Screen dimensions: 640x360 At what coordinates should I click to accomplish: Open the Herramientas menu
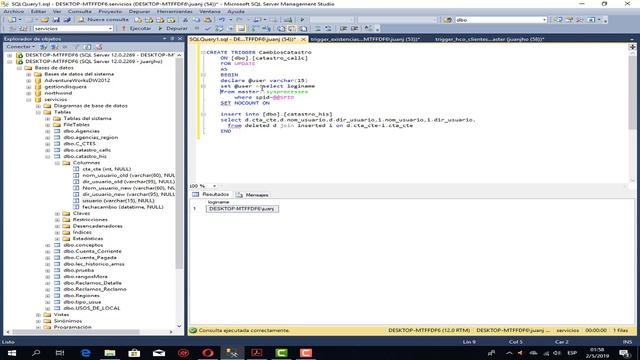click(174, 11)
